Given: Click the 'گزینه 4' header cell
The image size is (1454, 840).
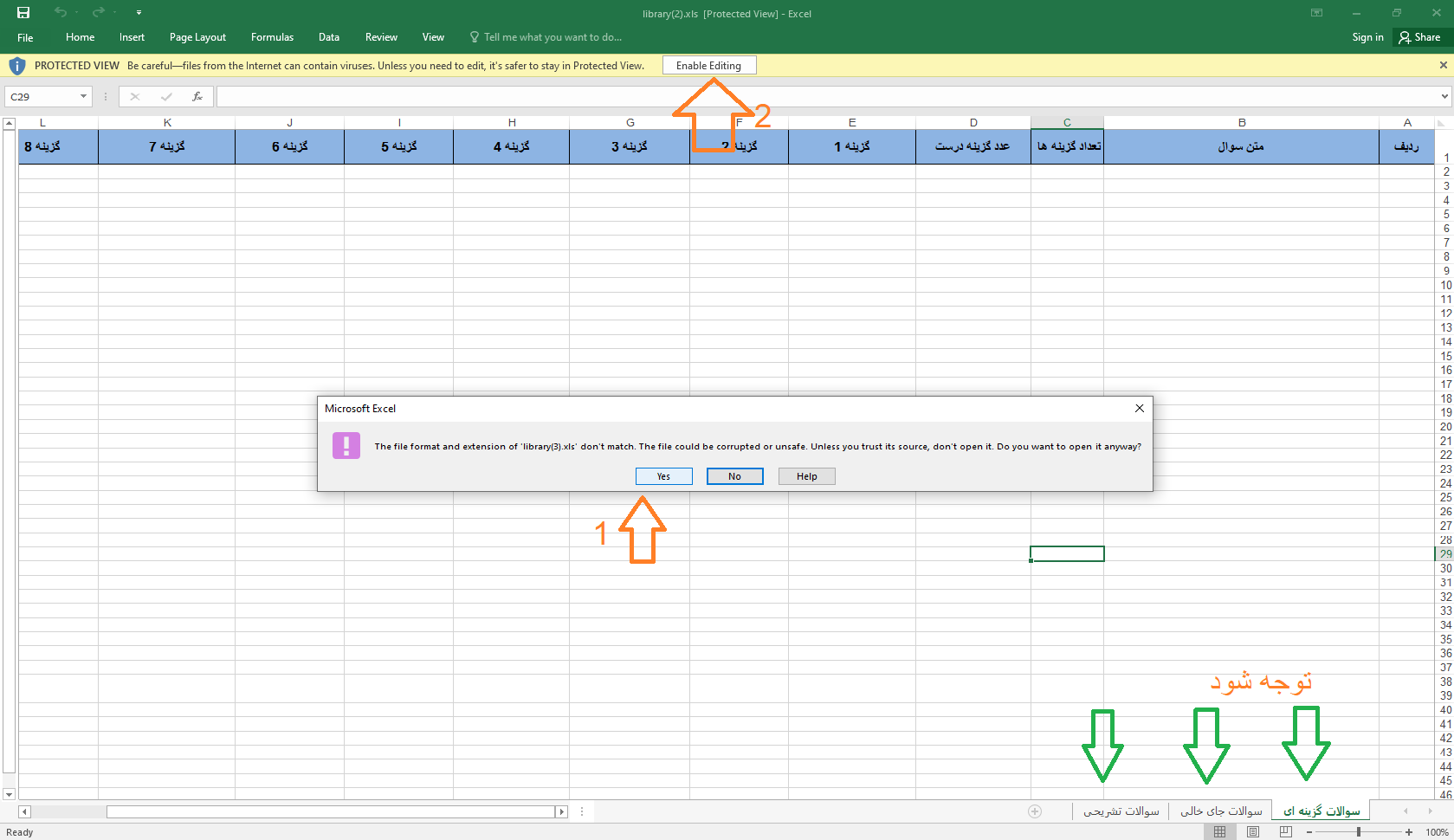Looking at the screenshot, I should click(512, 146).
